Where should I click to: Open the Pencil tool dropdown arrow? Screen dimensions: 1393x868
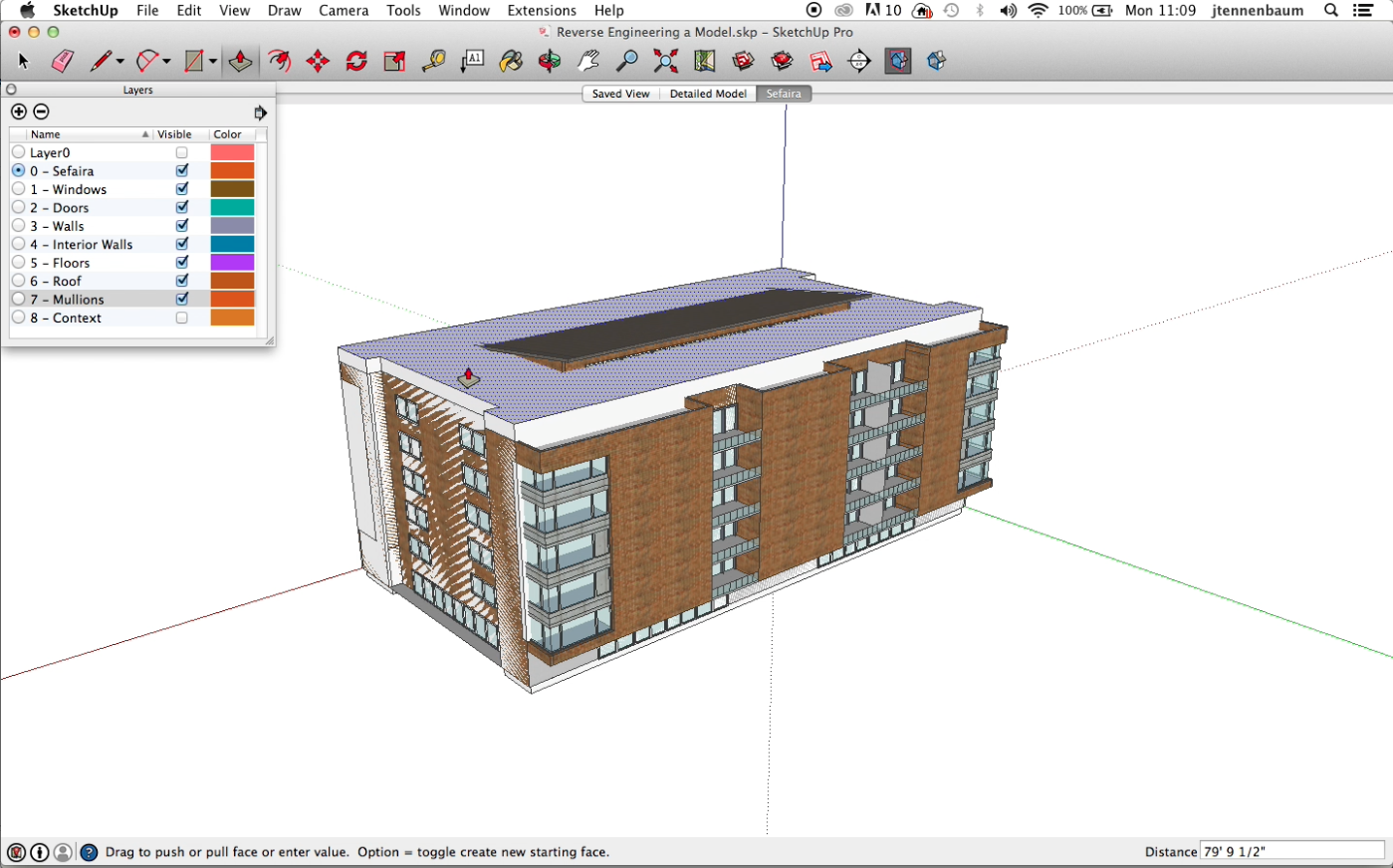click(x=120, y=62)
